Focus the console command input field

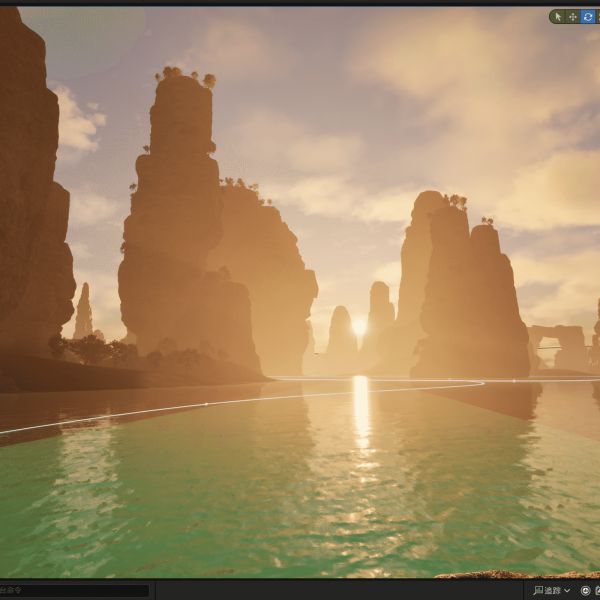pos(75,591)
